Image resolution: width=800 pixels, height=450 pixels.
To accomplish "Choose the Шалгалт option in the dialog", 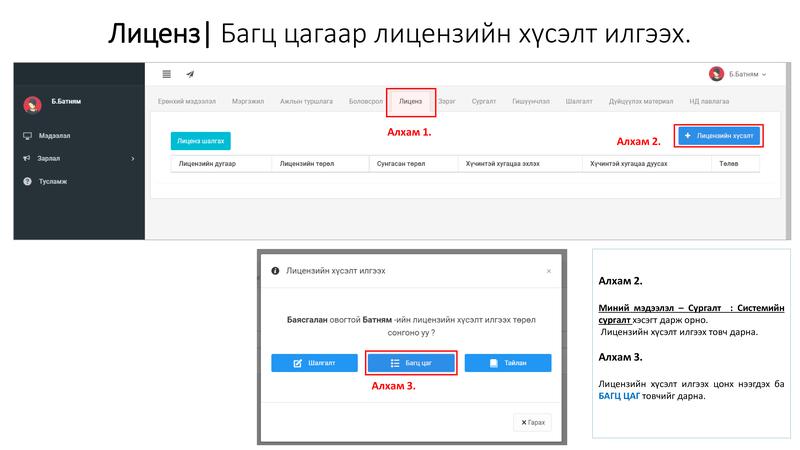I will [x=314, y=363].
